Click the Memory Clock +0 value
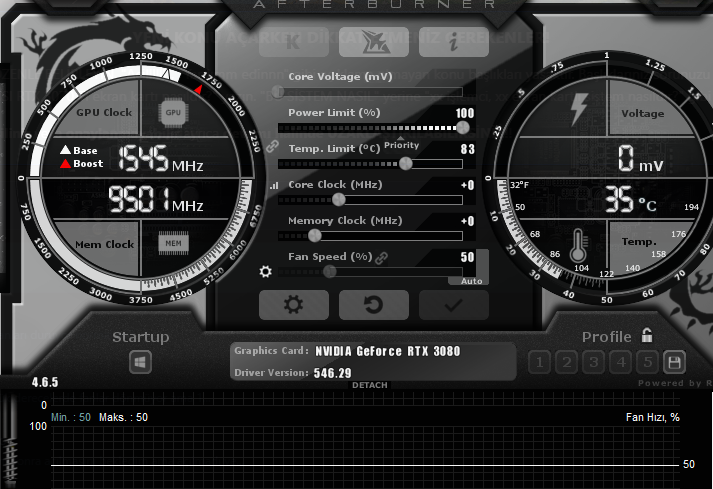This screenshot has height=489, width=713. pyautogui.click(x=467, y=221)
